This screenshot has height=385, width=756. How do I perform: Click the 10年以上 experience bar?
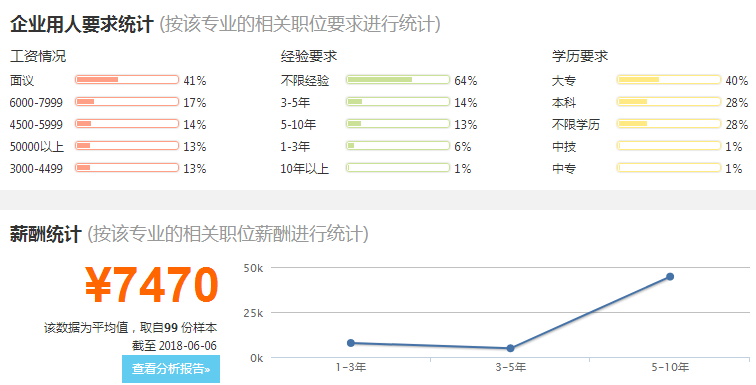pos(398,168)
